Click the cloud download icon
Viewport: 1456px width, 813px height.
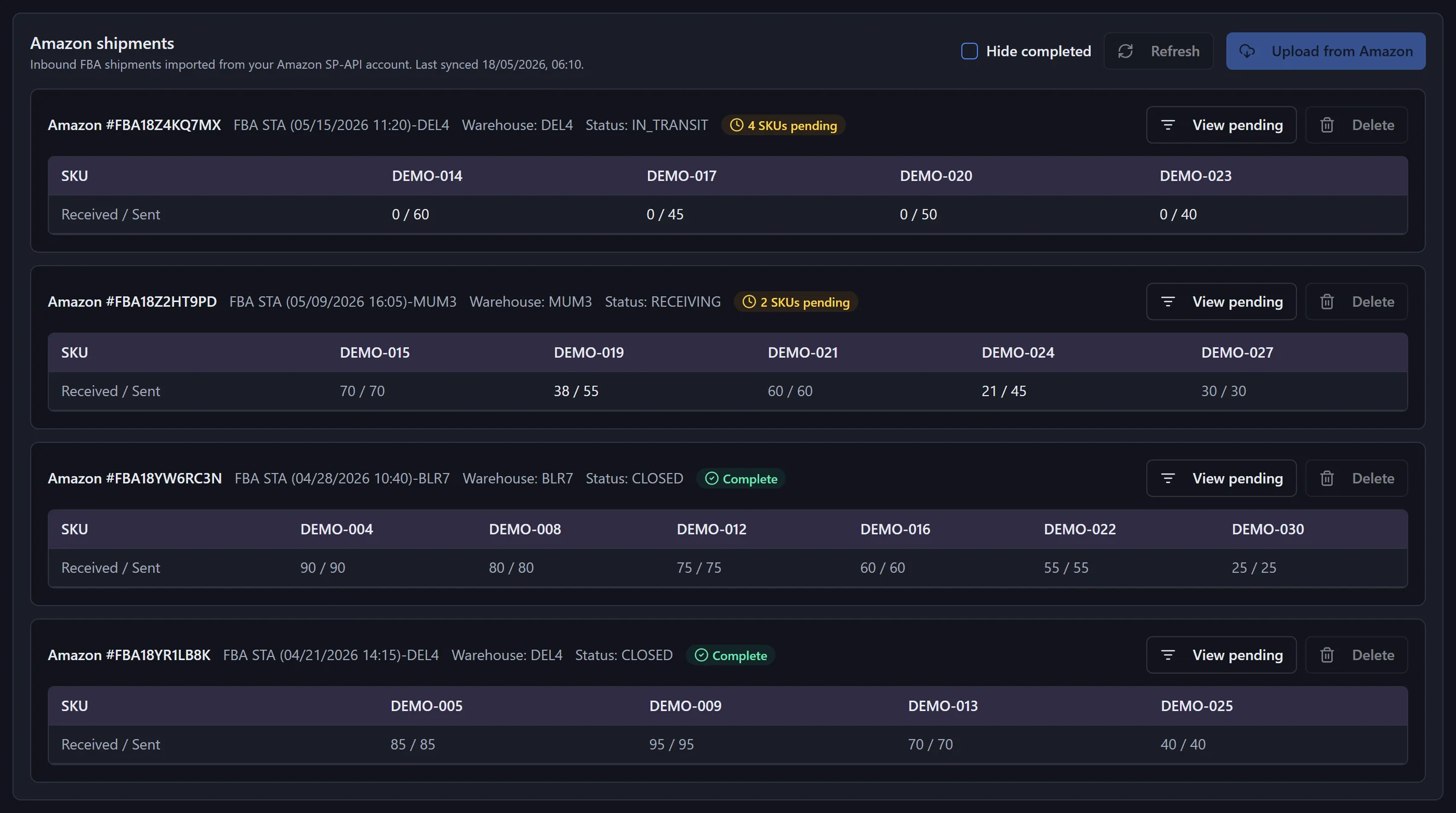[1247, 51]
